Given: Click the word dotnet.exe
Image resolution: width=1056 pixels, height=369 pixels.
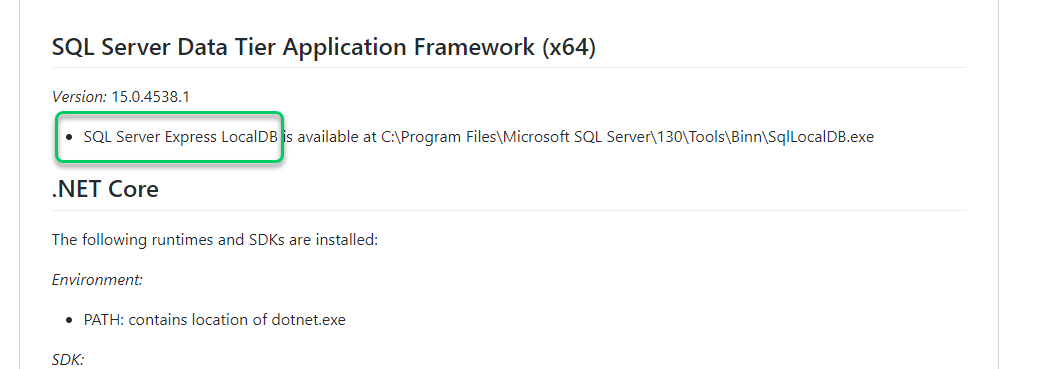Looking at the screenshot, I should tap(308, 320).
